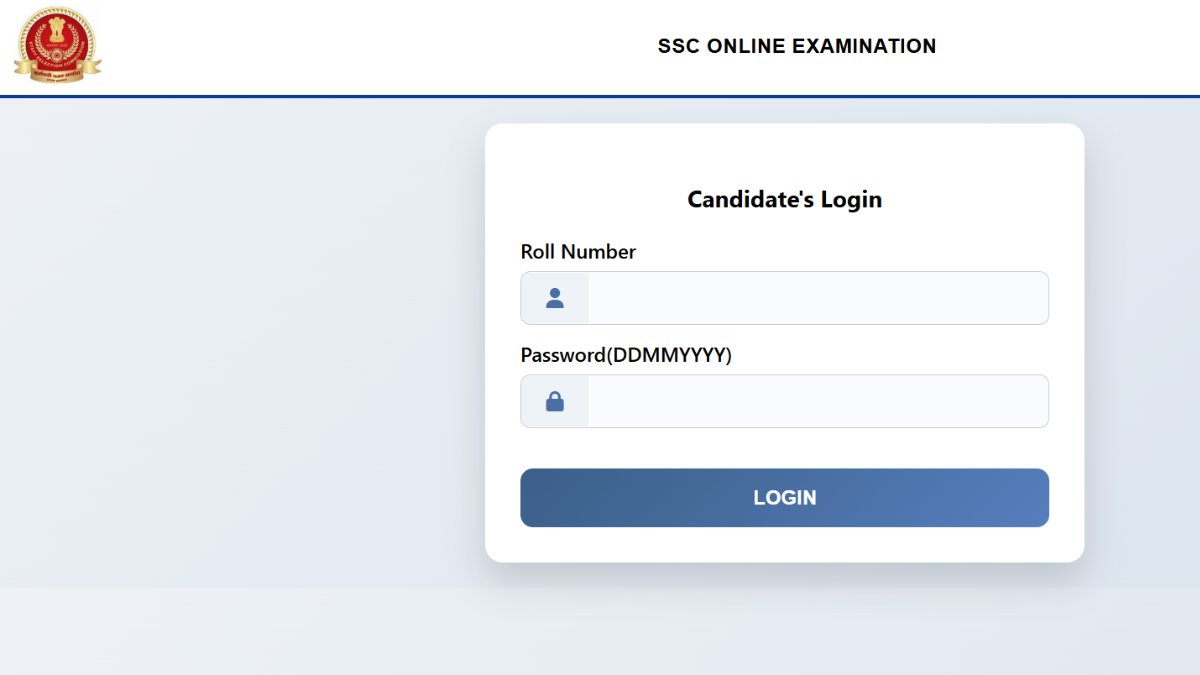The height and width of the screenshot is (675, 1200).
Task: Focus the Roll Number input field
Action: [816, 298]
